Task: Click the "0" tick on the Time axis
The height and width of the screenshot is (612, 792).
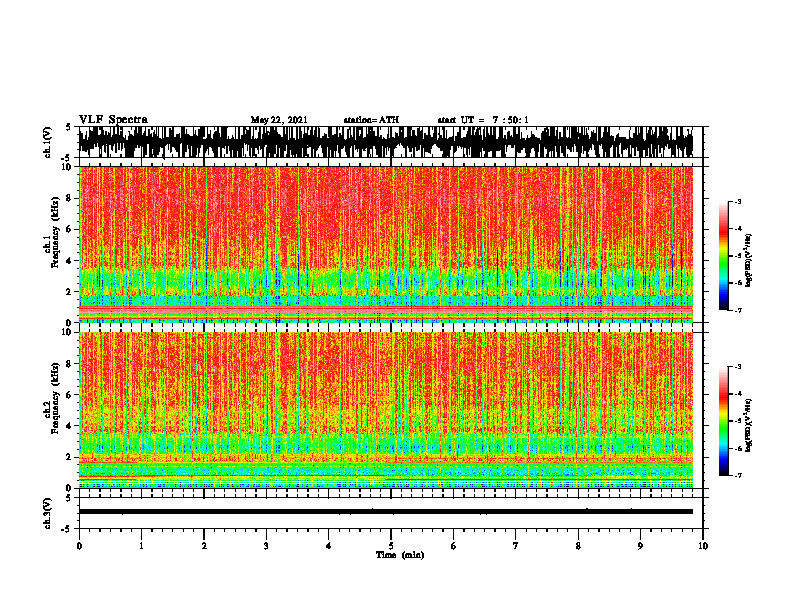Action: pyautogui.click(x=79, y=546)
